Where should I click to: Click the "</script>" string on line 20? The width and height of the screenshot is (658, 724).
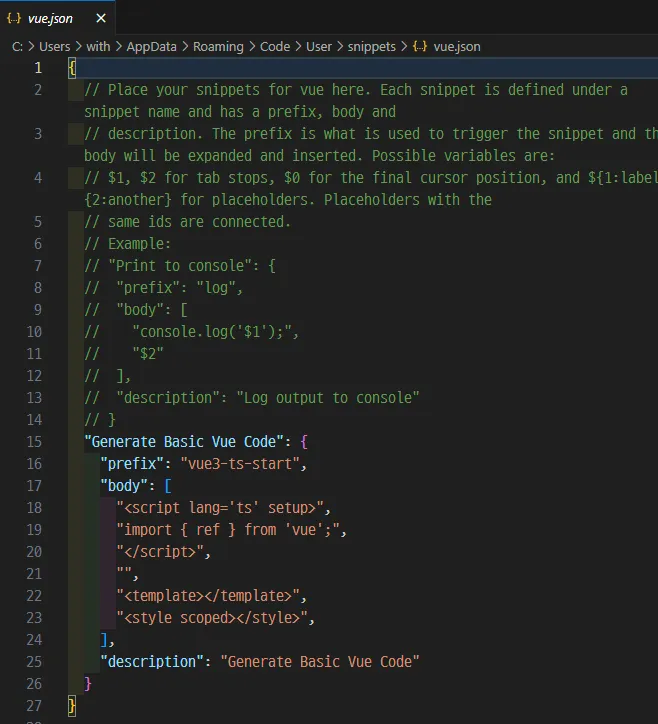[160, 552]
